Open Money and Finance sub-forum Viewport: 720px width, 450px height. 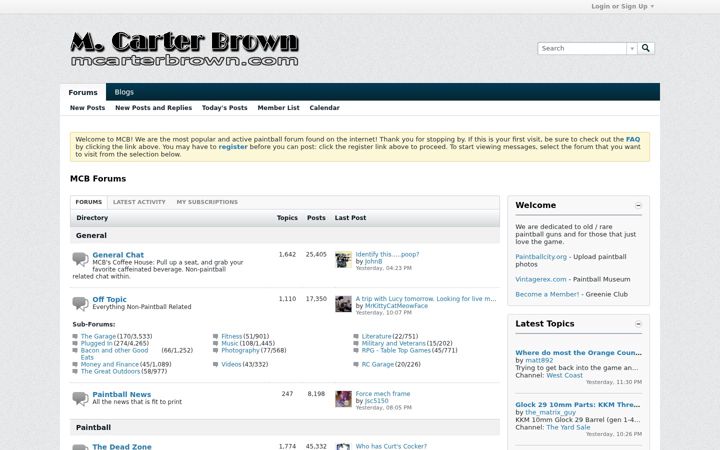pyautogui.click(x=110, y=365)
